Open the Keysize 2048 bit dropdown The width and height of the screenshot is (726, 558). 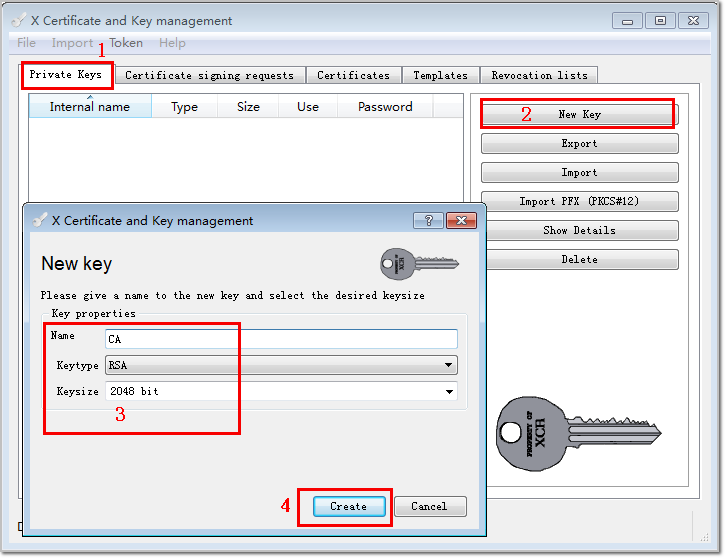pos(449,391)
